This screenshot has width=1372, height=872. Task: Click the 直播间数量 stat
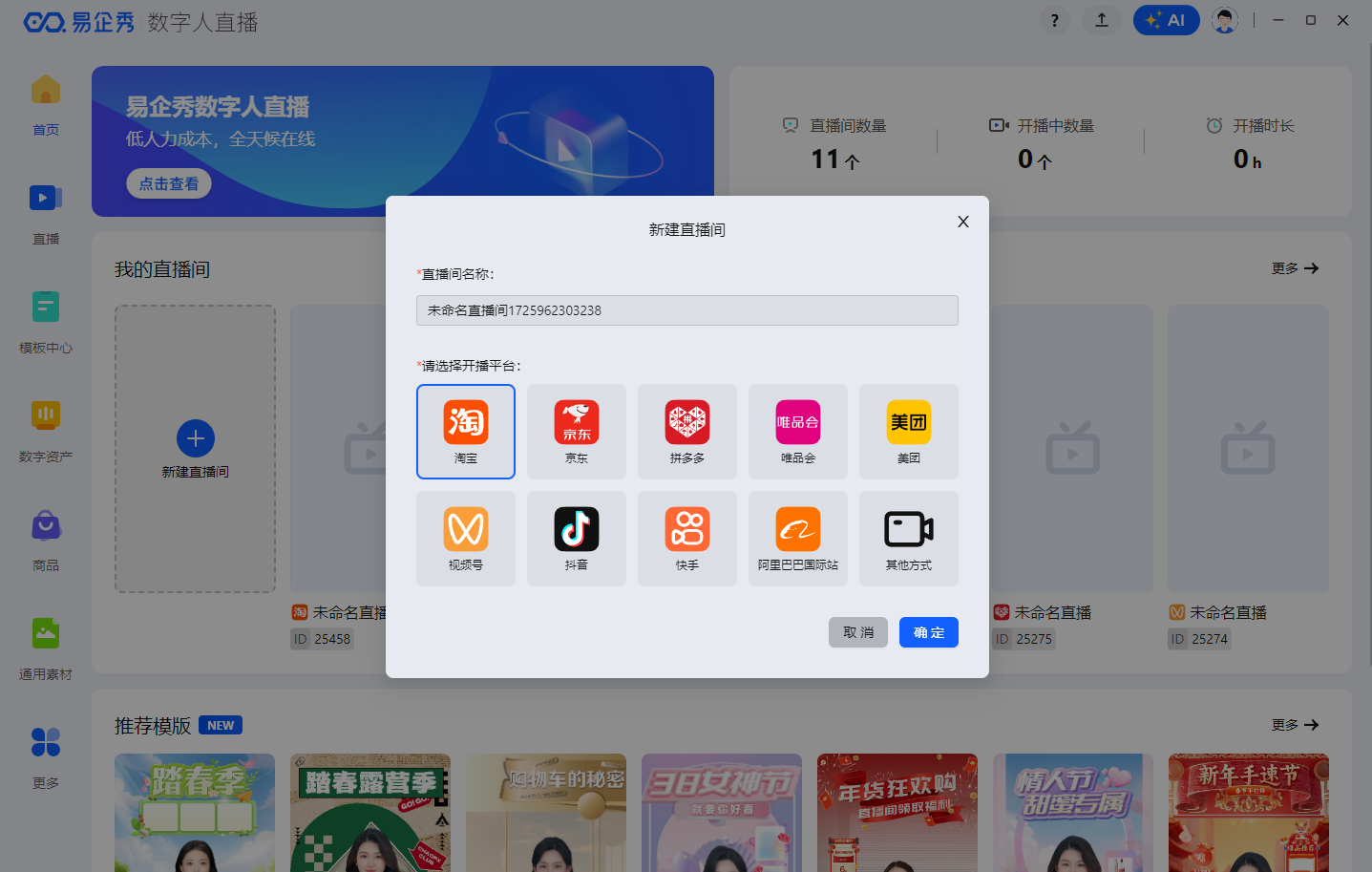tap(834, 142)
